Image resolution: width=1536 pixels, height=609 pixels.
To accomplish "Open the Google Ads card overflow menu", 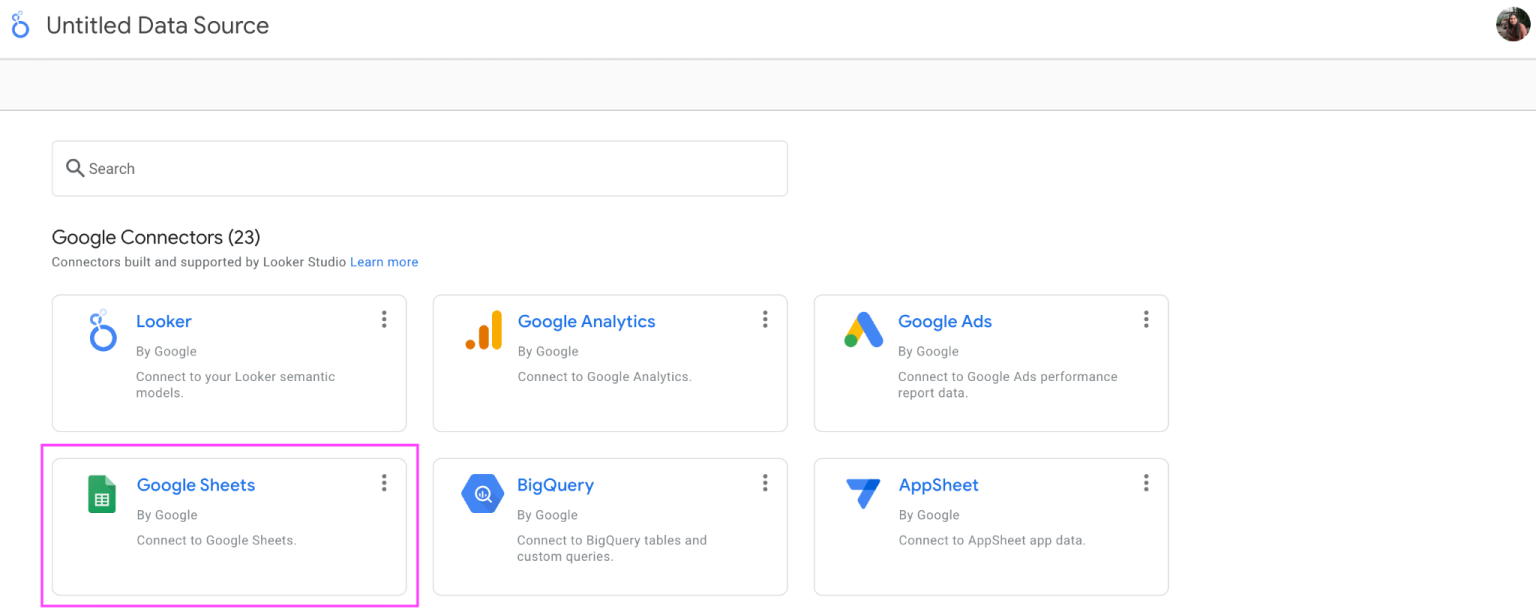I will pos(1146,318).
